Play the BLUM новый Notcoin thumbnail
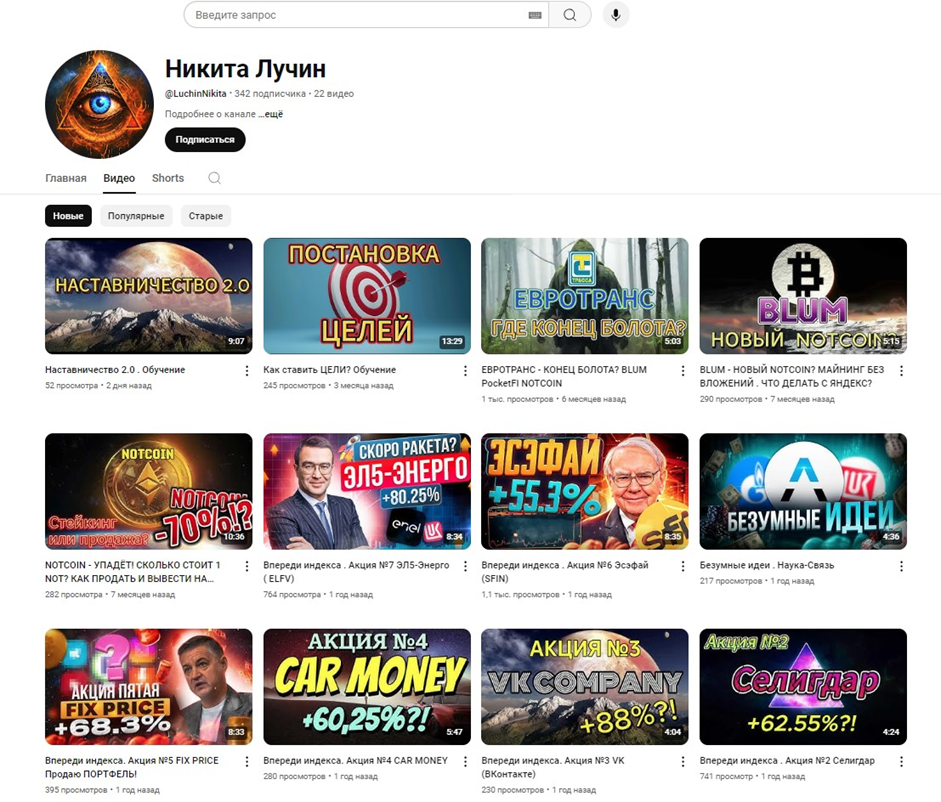Image resolution: width=941 pixels, height=802 pixels. (804, 296)
